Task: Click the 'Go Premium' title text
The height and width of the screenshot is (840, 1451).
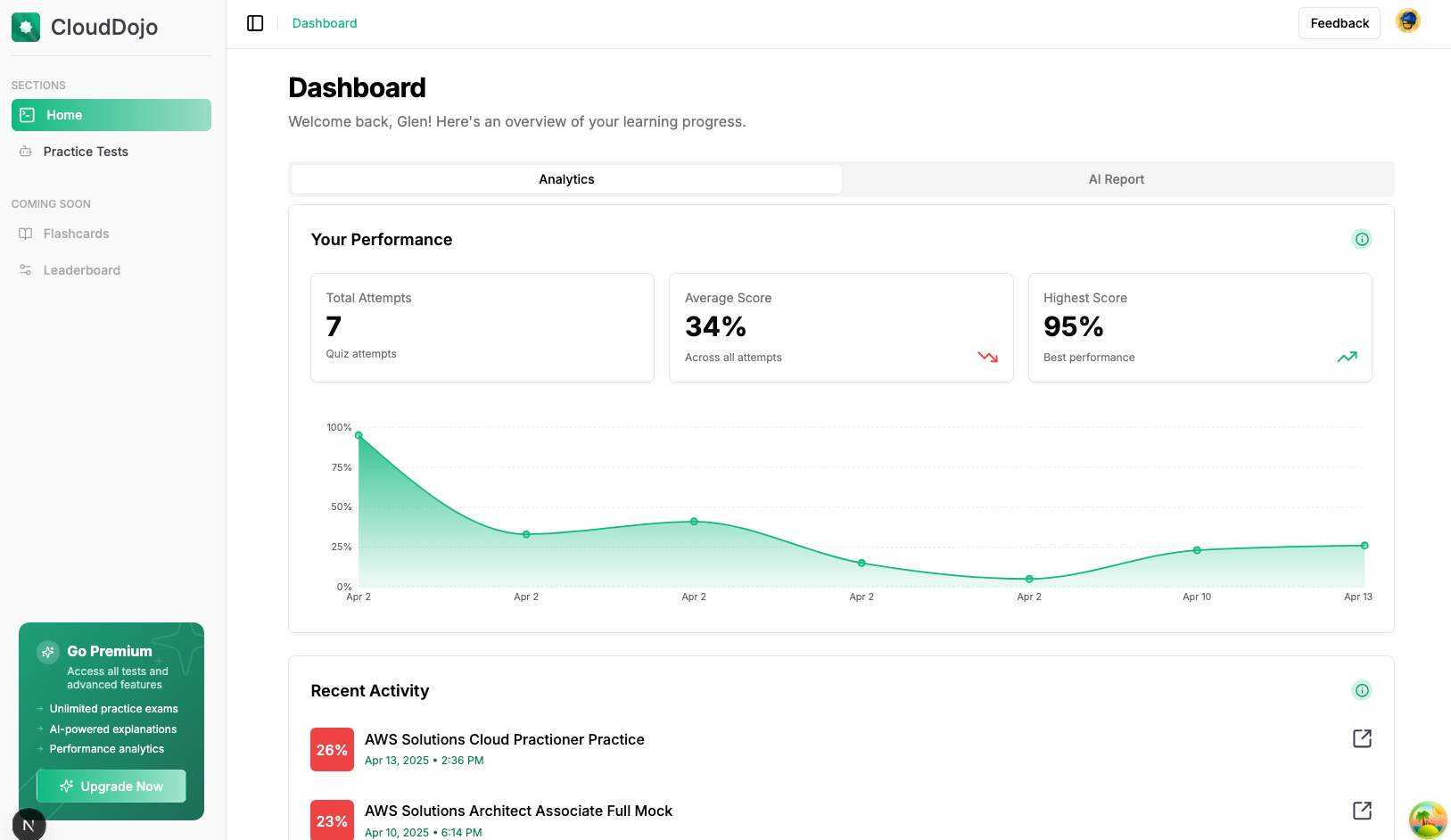Action: [x=110, y=652]
